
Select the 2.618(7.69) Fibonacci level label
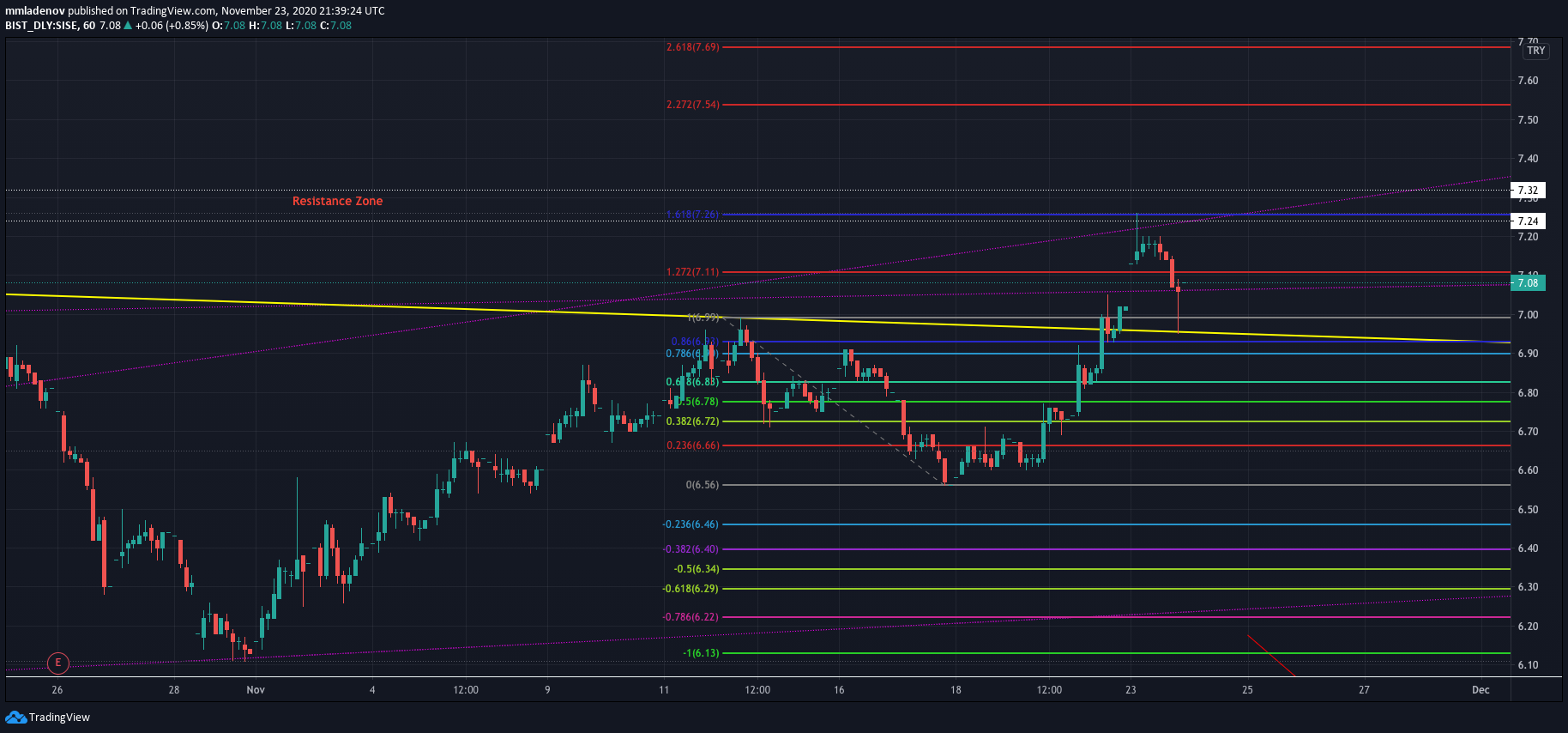coord(692,47)
